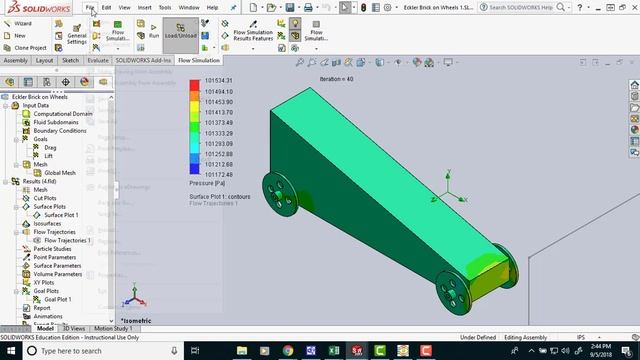Click the Select cursor tool

tap(344, 7)
